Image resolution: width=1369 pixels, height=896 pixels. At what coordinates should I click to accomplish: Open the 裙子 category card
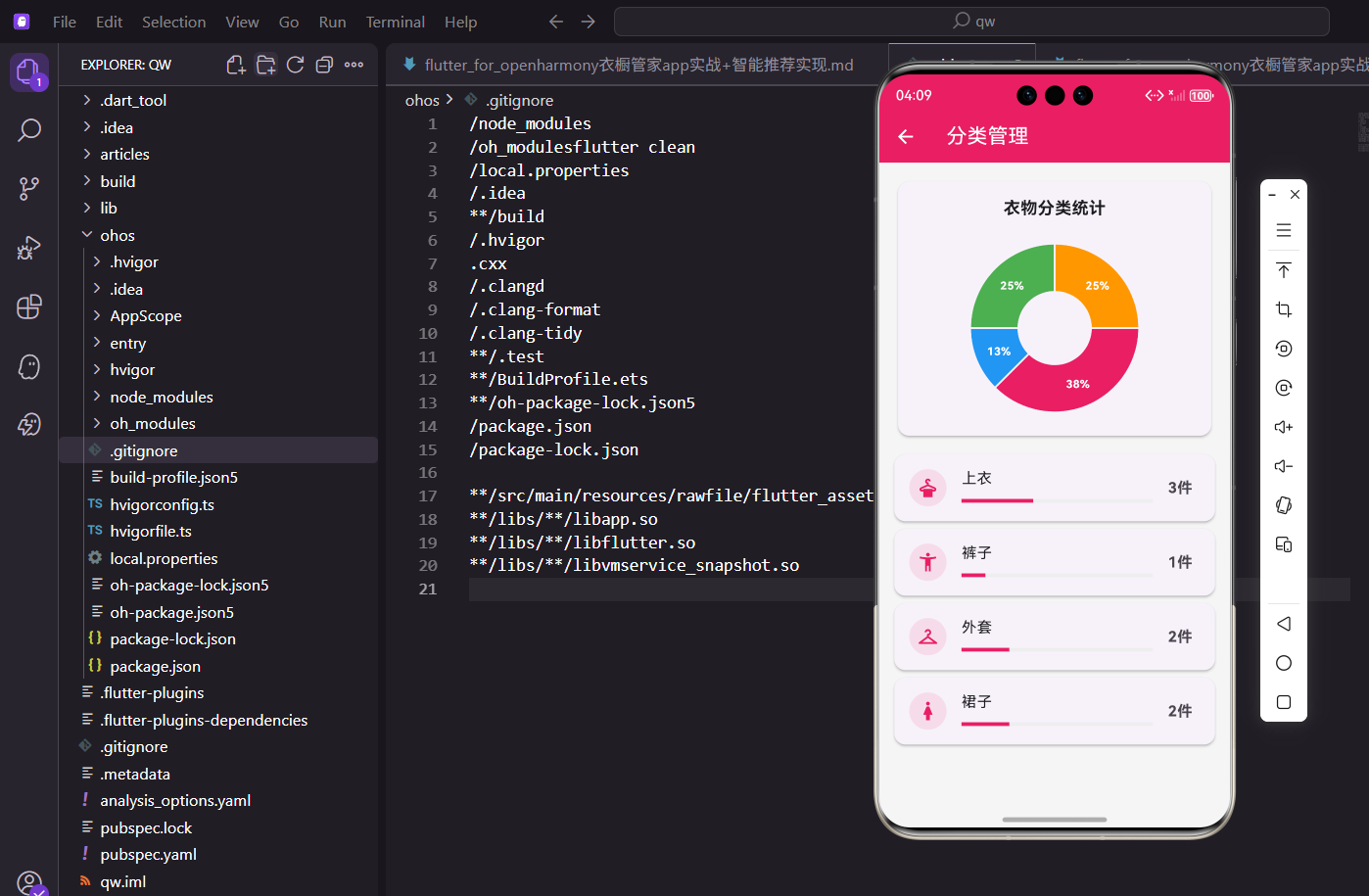coord(1055,711)
